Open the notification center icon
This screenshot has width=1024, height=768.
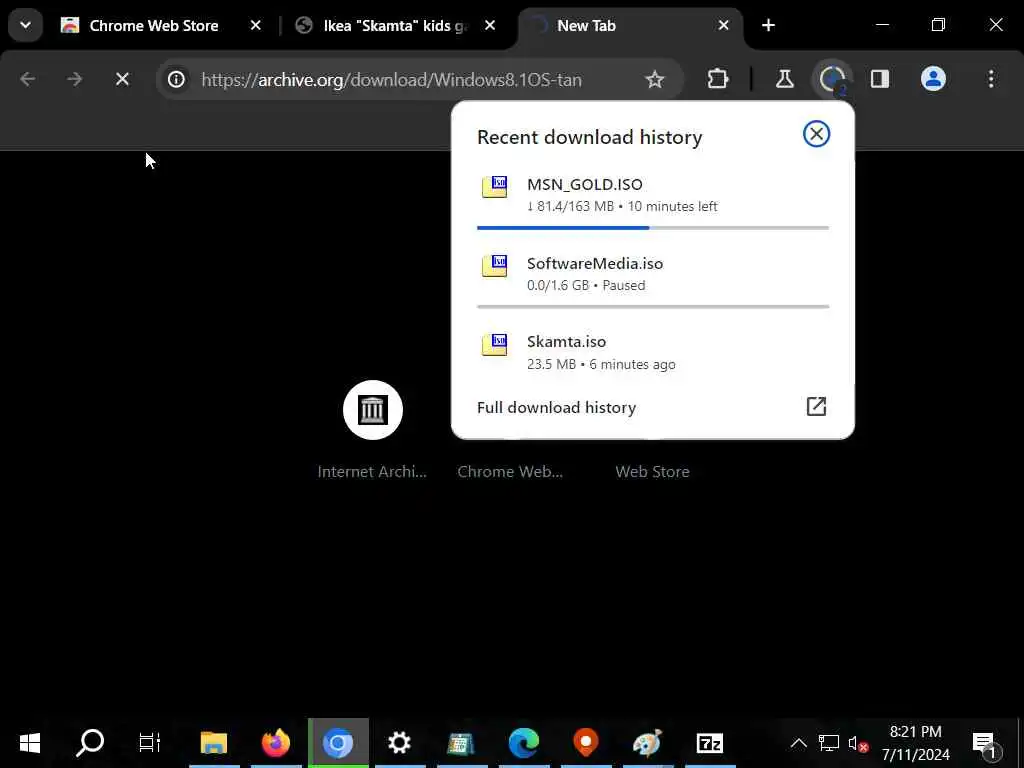click(x=985, y=744)
